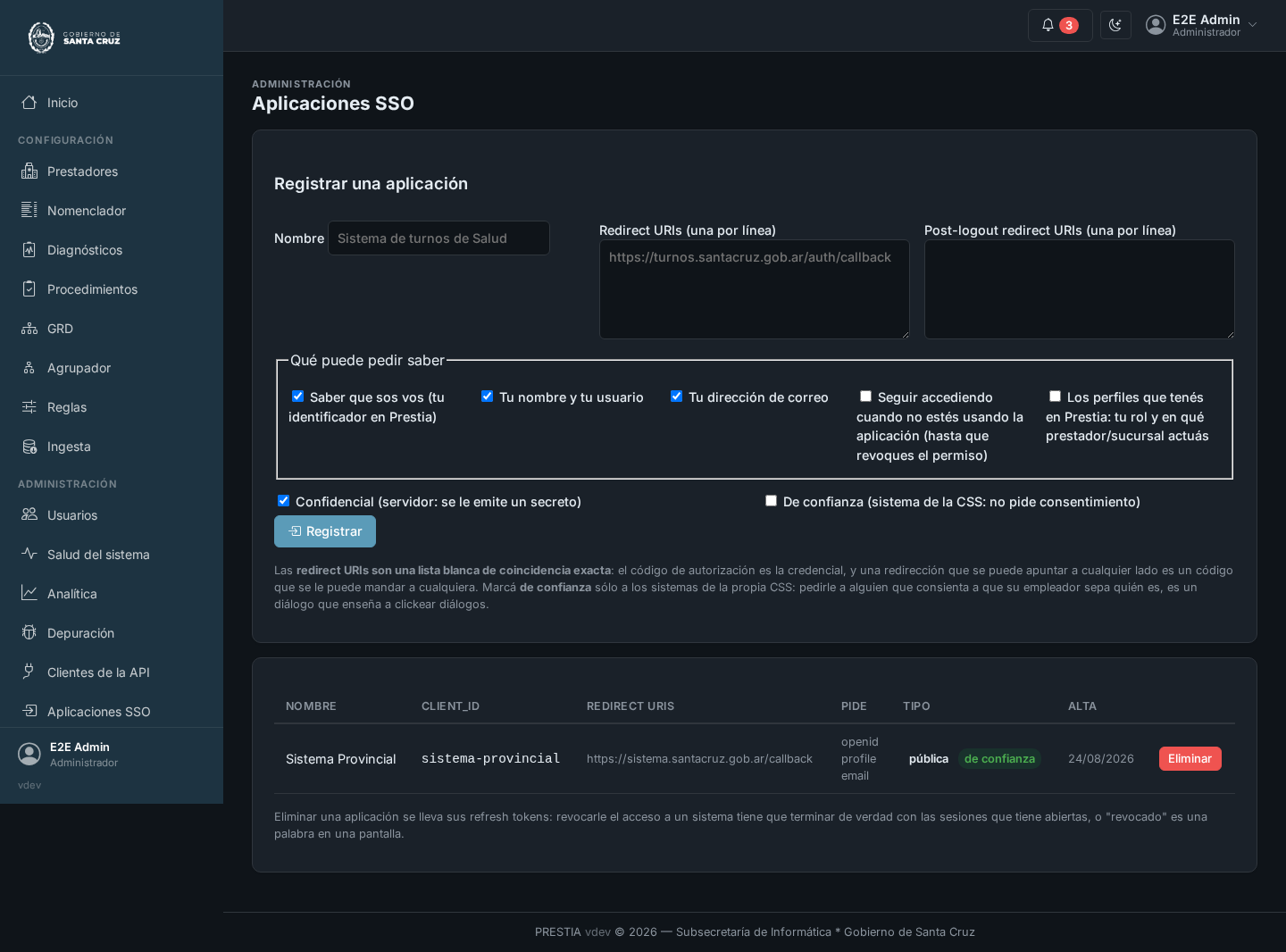Click the Aplicaciones SSO login icon
1286x952 pixels.
click(29, 711)
